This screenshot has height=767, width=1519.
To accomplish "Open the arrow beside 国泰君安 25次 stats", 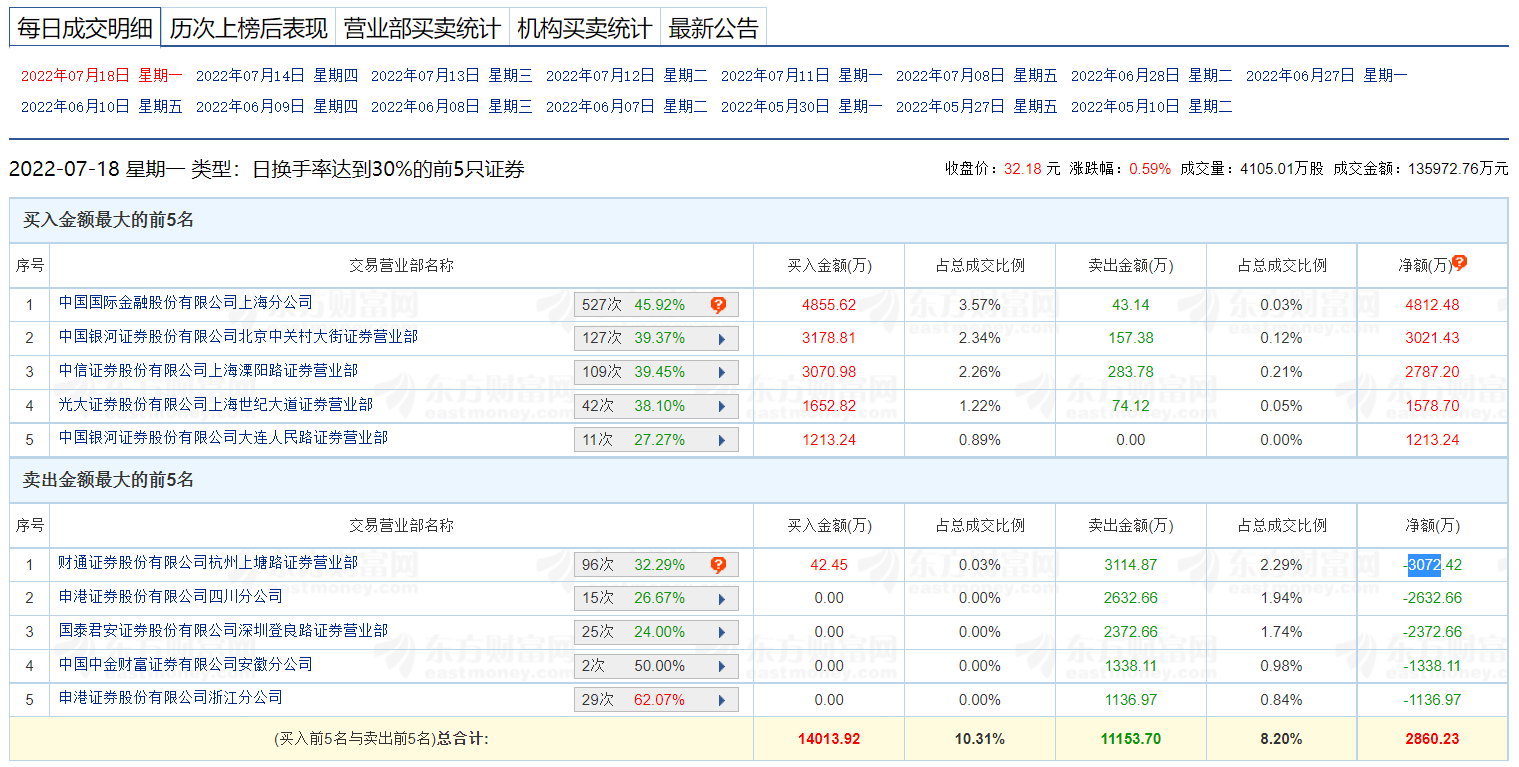I will pyautogui.click(x=722, y=633).
